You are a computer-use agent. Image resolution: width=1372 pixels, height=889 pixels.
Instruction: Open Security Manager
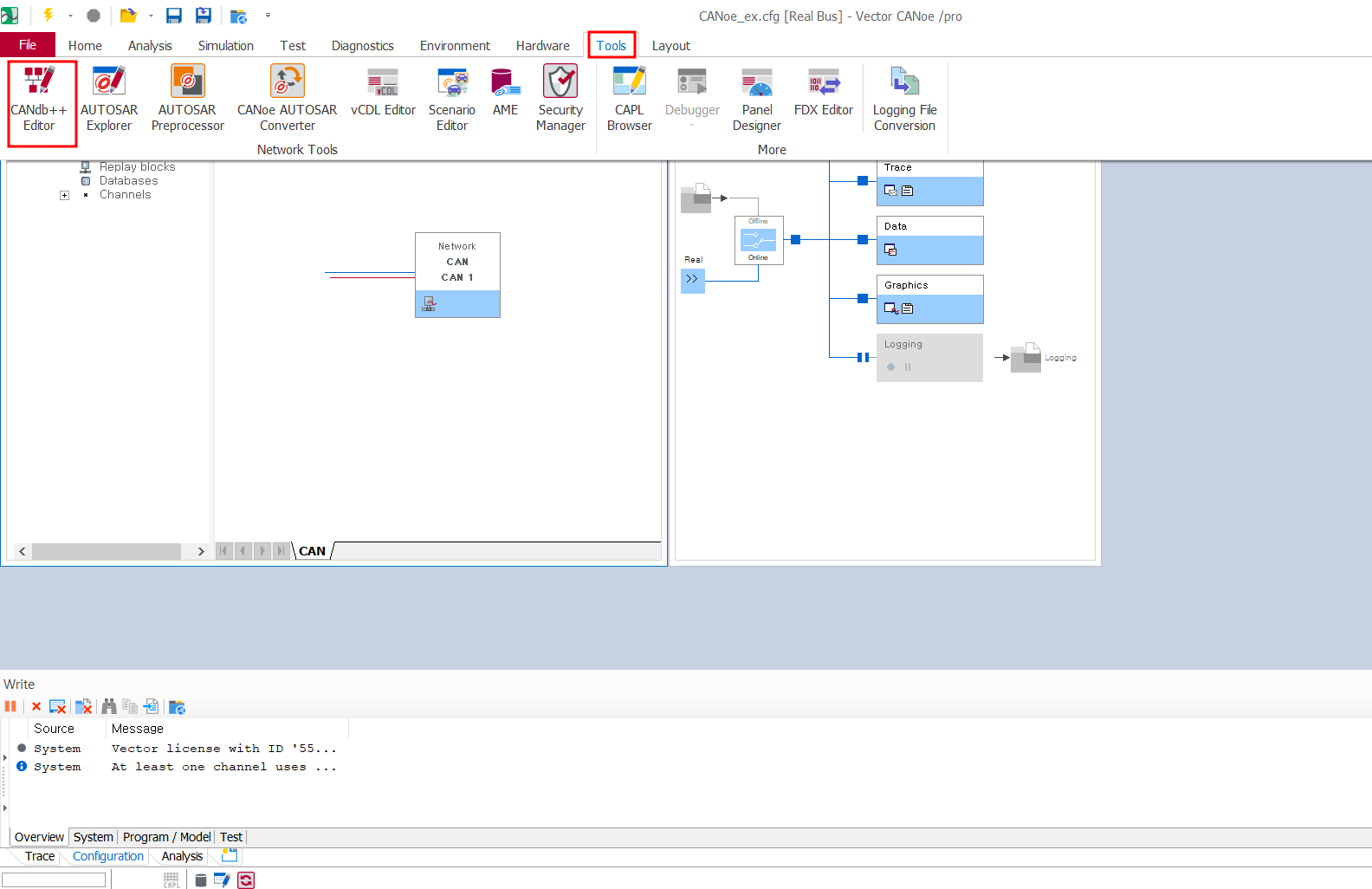tap(560, 100)
